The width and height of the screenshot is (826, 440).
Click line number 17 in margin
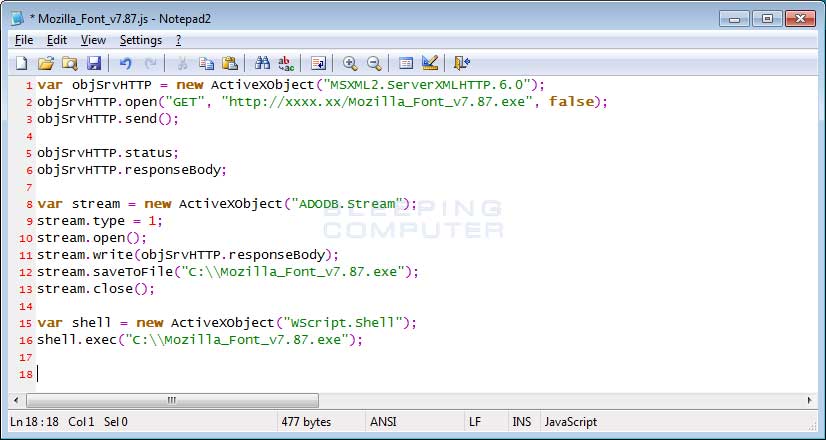point(26,358)
